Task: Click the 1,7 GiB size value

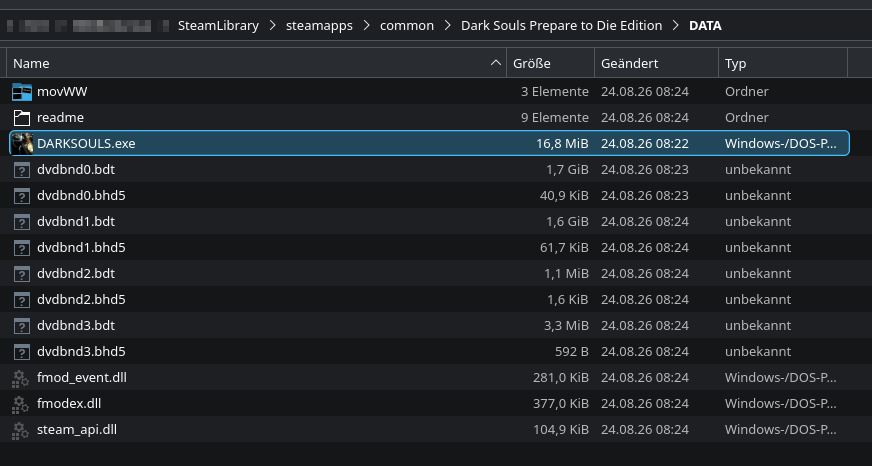Action: point(567,170)
